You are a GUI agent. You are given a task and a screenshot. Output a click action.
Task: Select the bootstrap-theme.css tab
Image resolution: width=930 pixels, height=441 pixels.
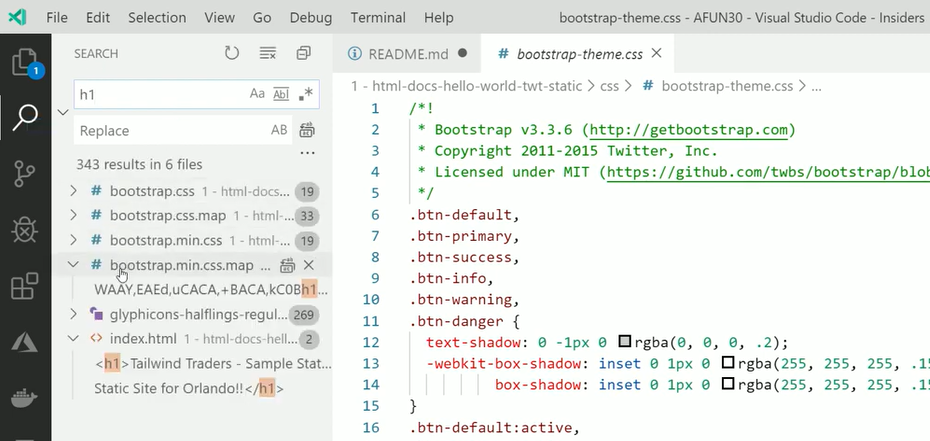[x=579, y=54]
